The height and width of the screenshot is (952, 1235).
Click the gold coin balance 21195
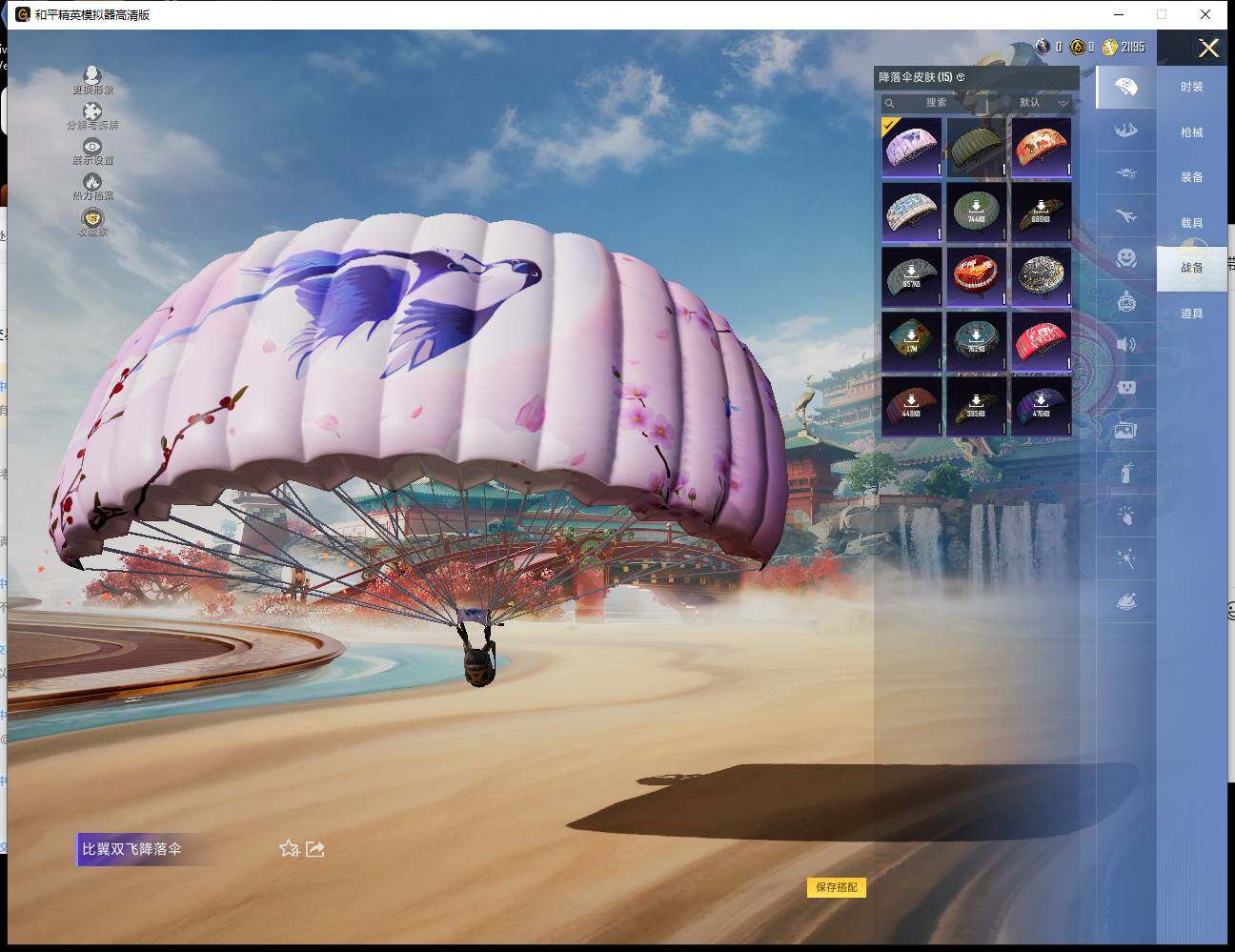coord(1124,47)
